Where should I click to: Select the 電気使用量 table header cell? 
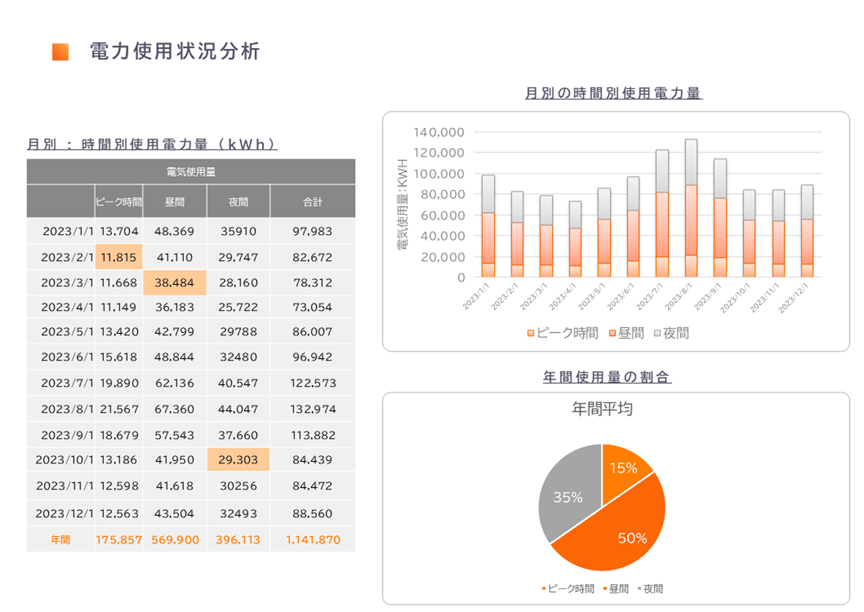pyautogui.click(x=191, y=172)
